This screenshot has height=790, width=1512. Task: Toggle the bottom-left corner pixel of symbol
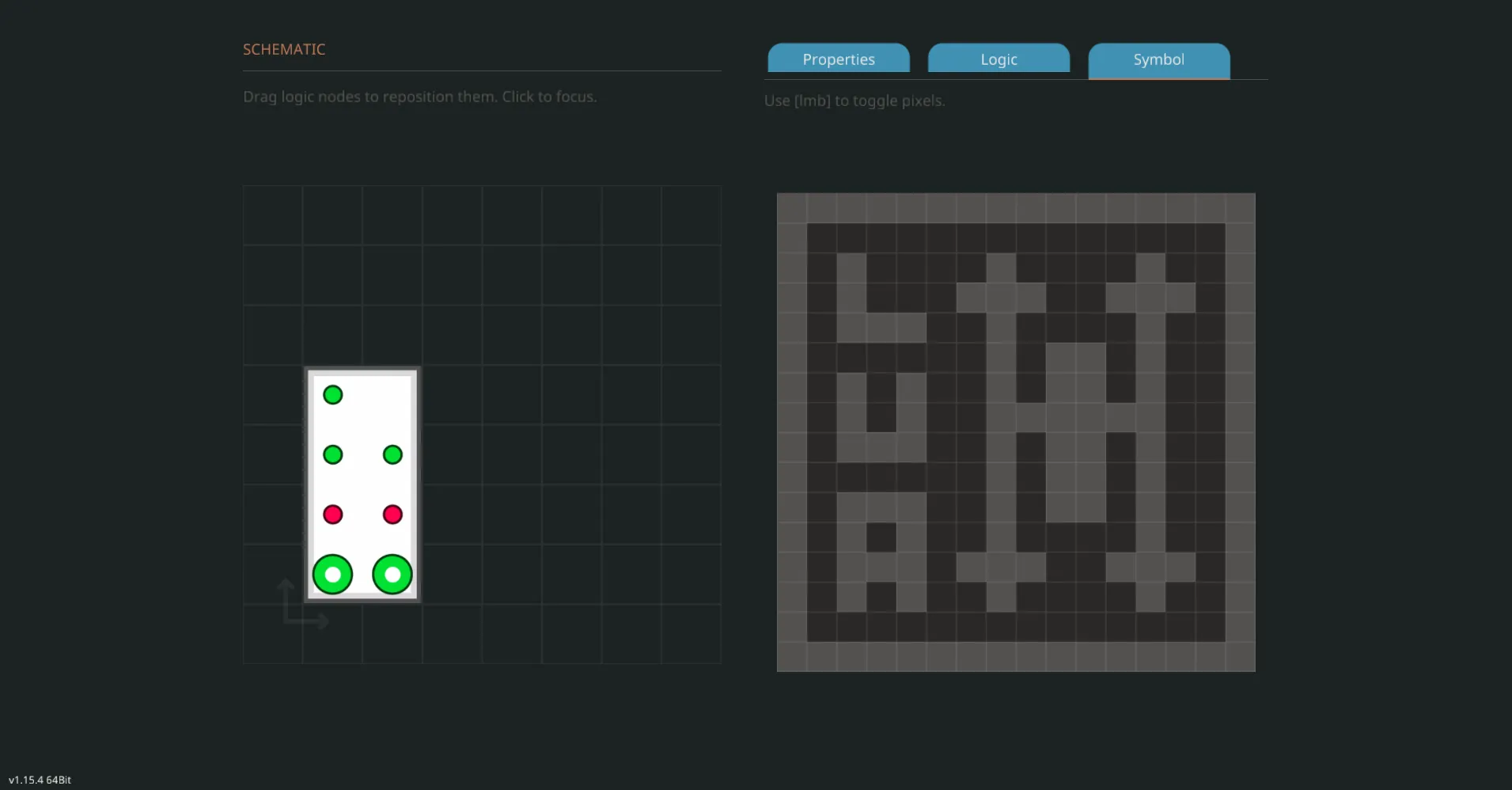click(792, 657)
